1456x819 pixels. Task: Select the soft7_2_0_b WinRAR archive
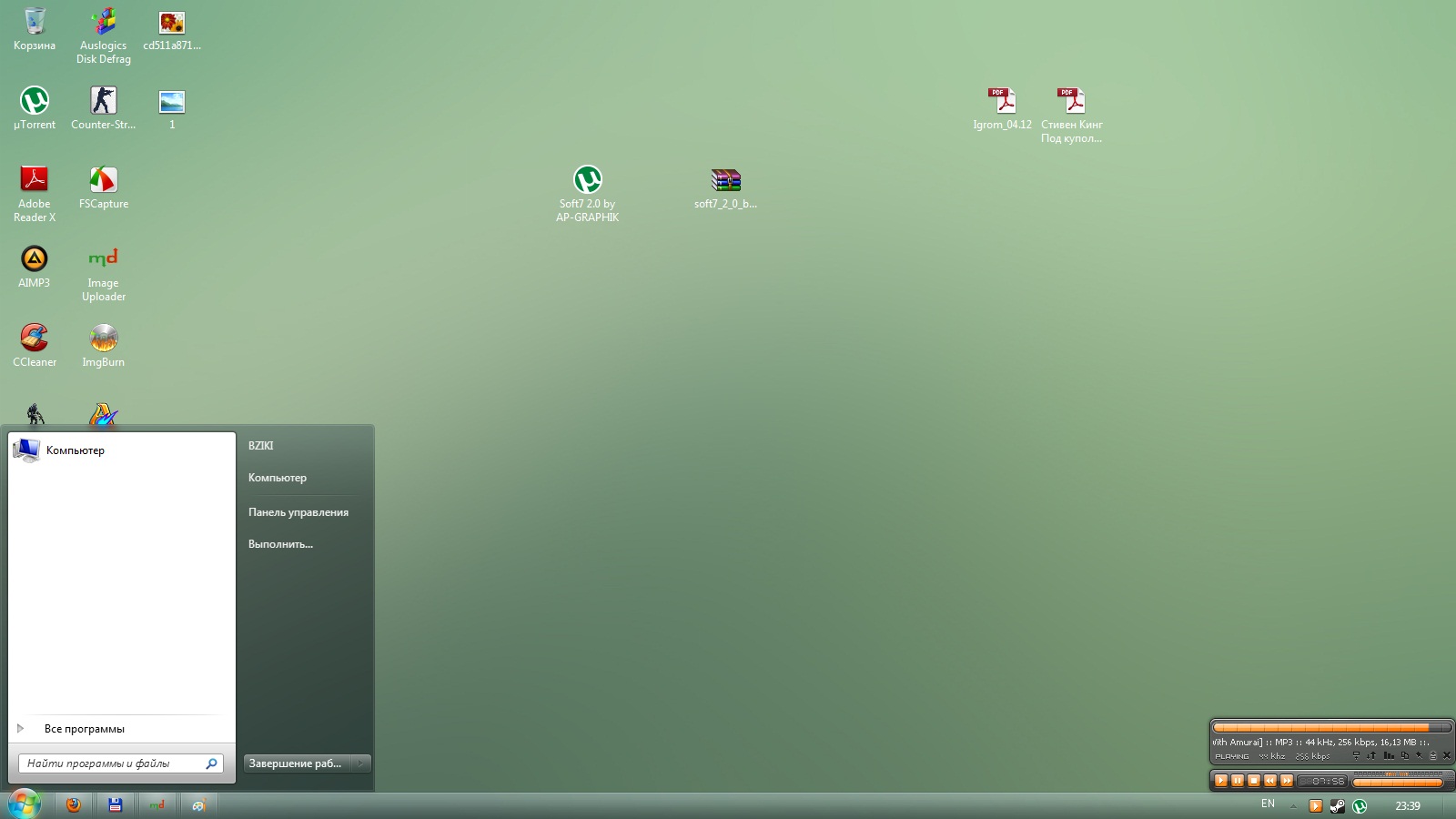click(x=725, y=180)
